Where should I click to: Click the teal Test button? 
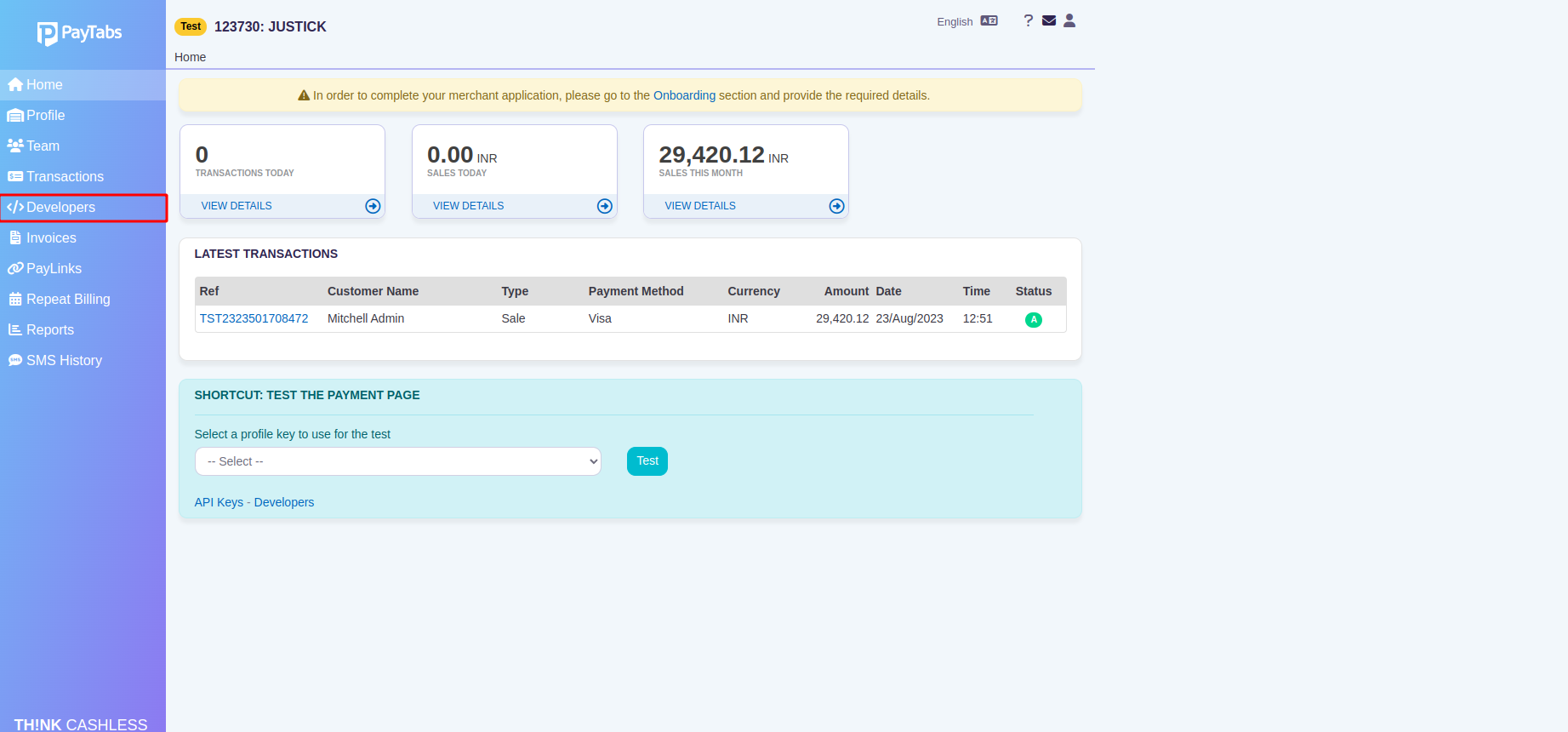(647, 461)
